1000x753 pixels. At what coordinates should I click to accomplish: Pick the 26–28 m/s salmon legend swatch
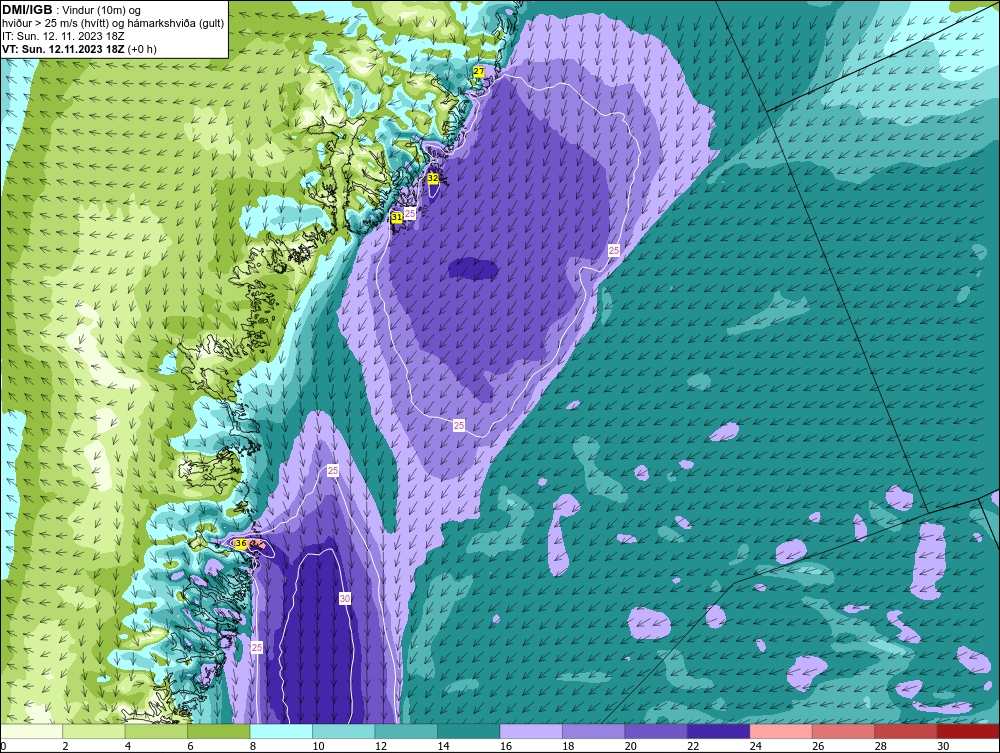click(x=844, y=731)
